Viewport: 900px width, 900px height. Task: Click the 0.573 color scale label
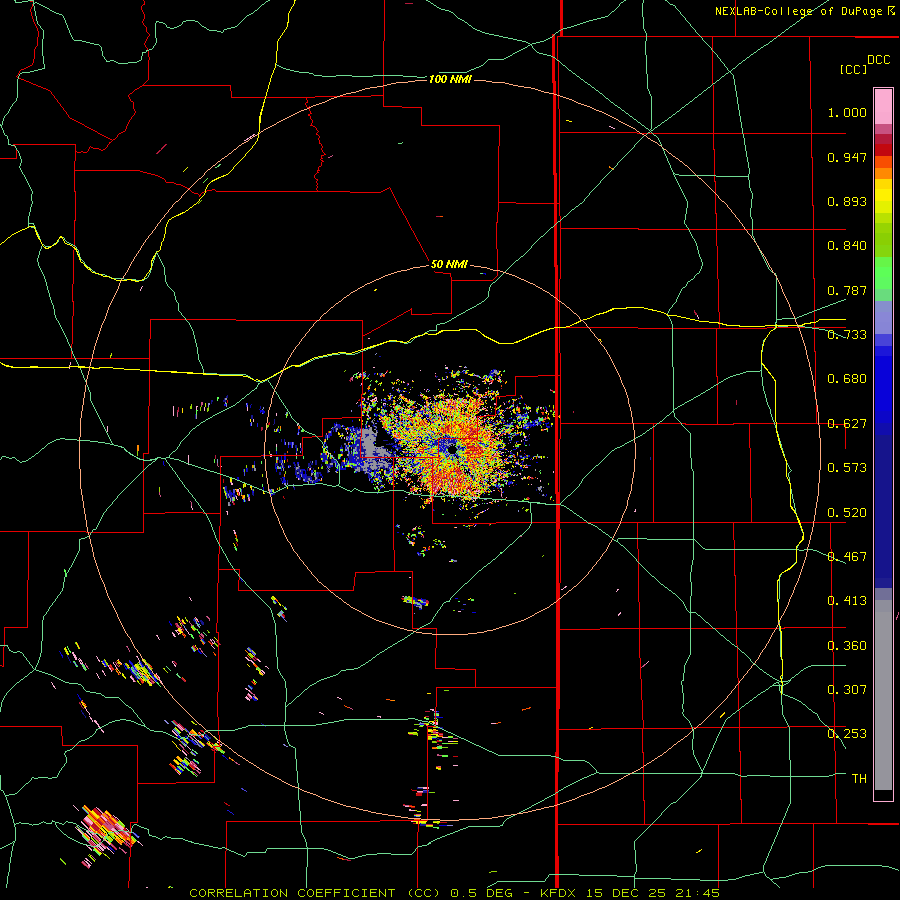click(847, 468)
